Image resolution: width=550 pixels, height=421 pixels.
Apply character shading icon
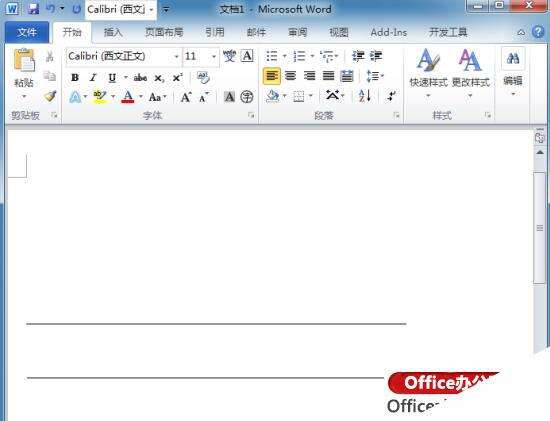coord(229,97)
